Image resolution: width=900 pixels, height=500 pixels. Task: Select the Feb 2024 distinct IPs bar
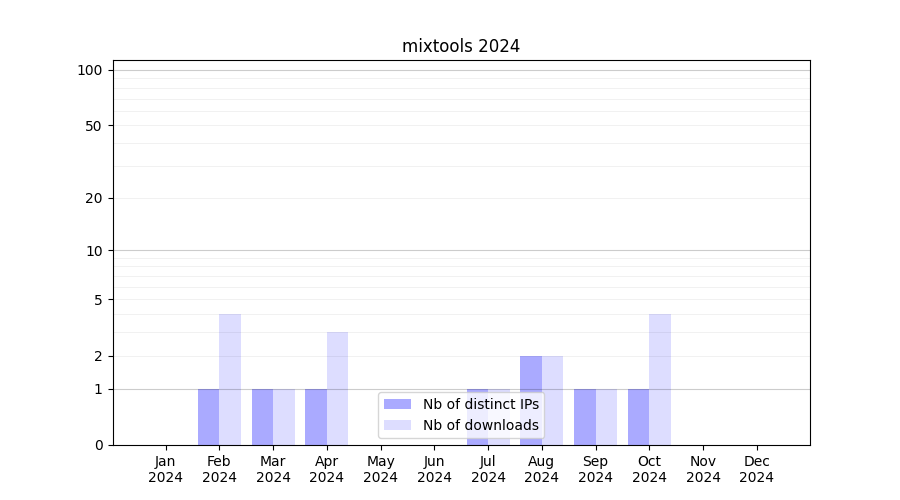208,417
